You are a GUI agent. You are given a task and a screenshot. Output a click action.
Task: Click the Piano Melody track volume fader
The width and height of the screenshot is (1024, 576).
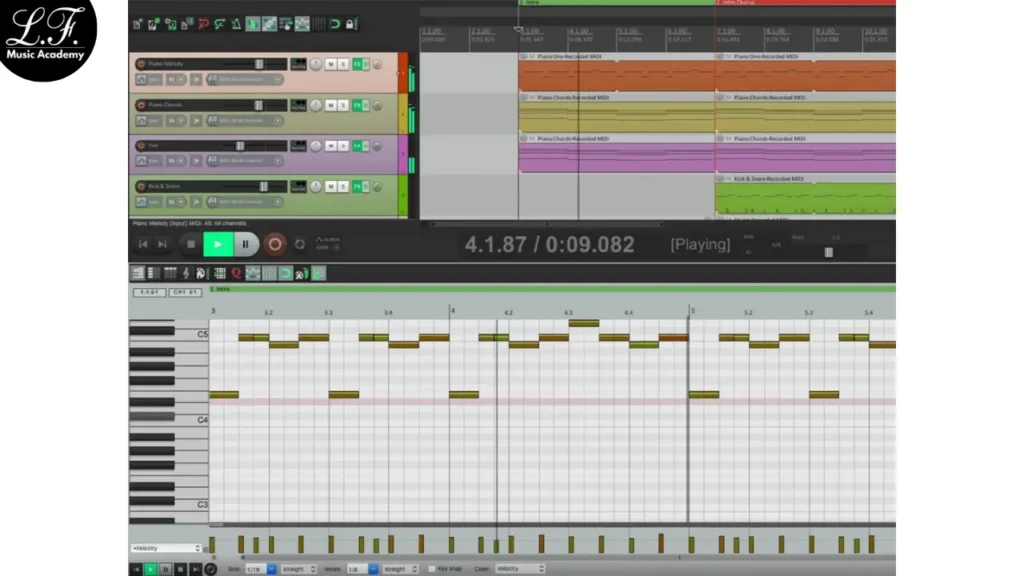click(x=258, y=64)
